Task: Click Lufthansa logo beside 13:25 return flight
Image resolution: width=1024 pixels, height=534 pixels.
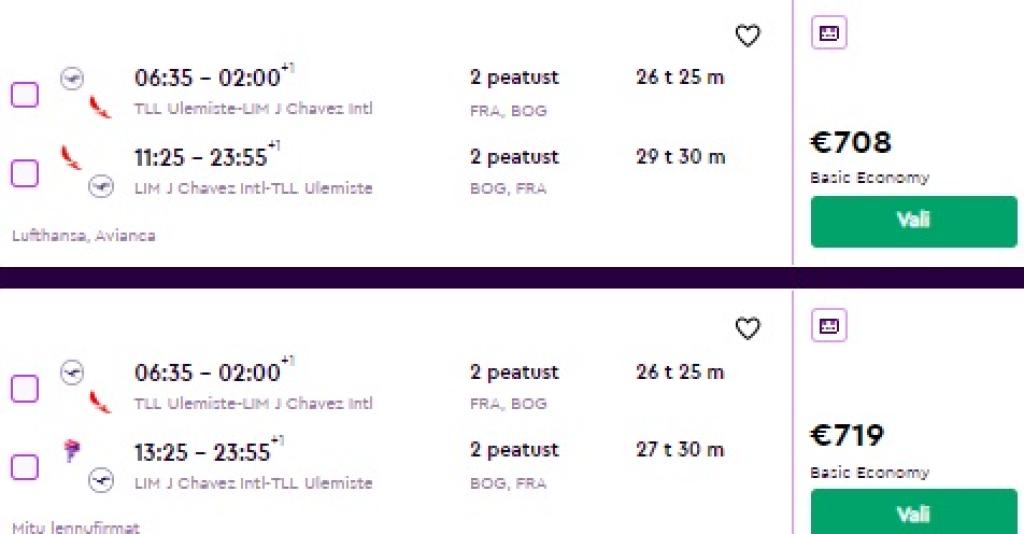Action: [x=100, y=481]
